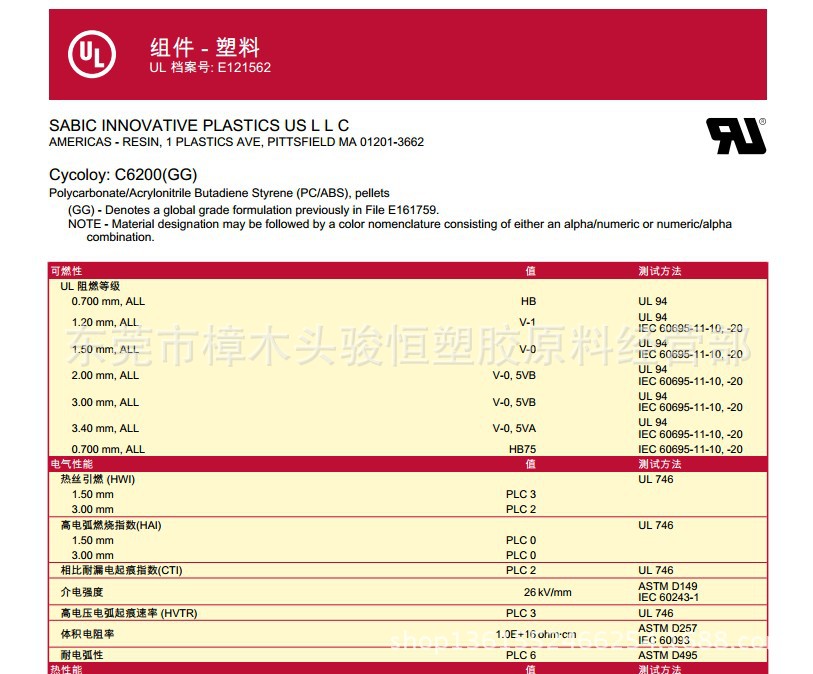Screen dimensions: 813x674
Task: Select the 'UL 阻燃等级' row label
Action: [x=90, y=286]
